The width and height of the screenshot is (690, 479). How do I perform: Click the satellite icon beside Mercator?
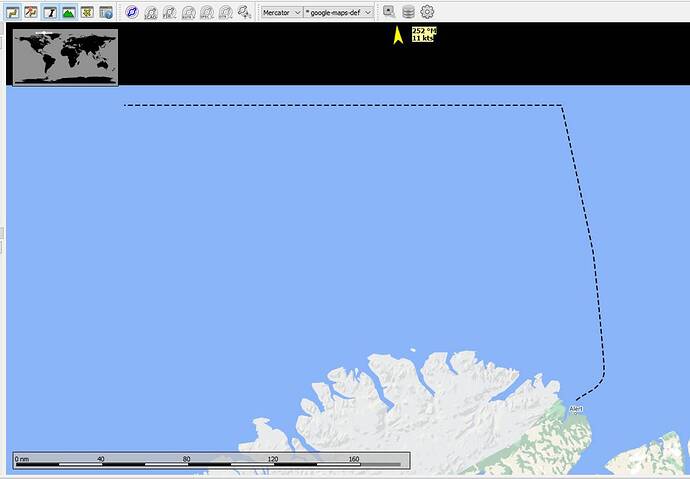pyautogui.click(x=244, y=12)
